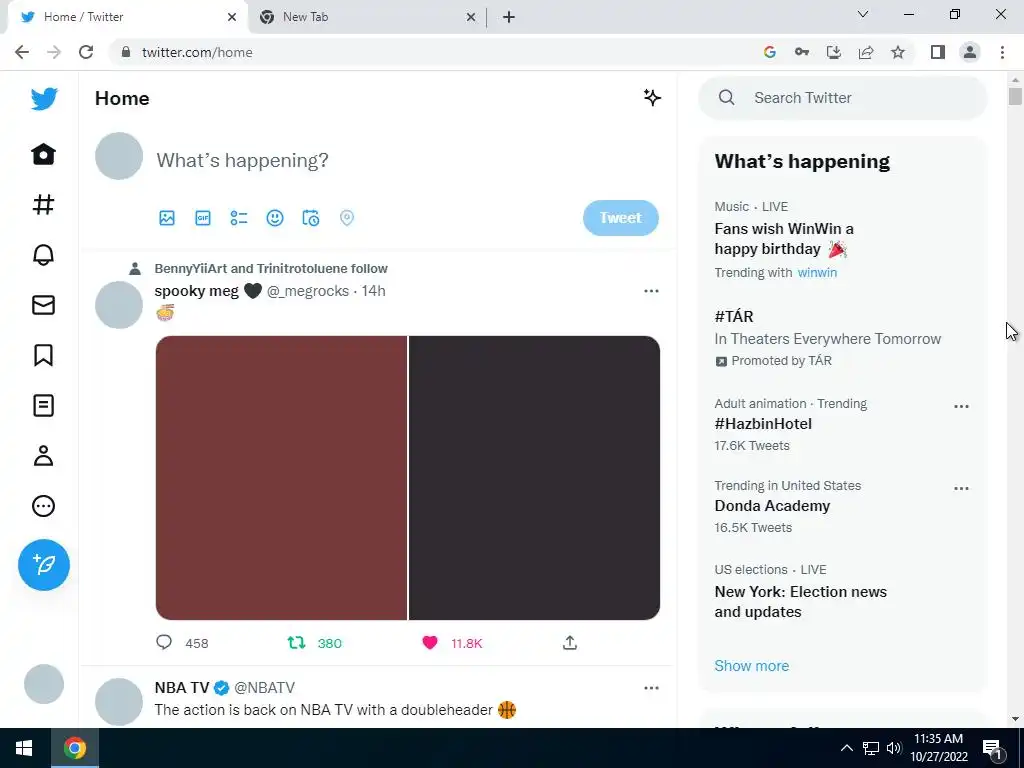Click the Top Tweets sparkle icon

click(x=652, y=98)
